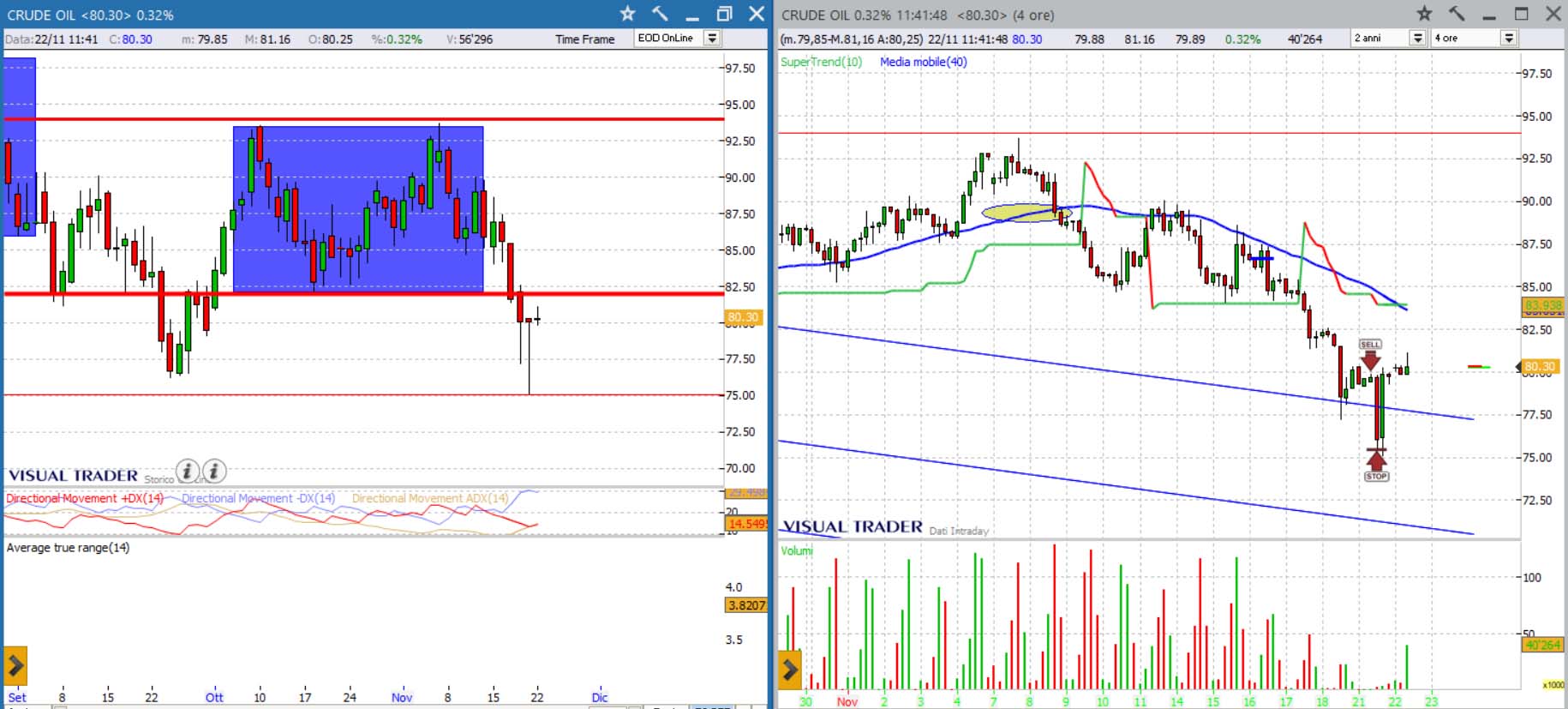
Task: Click the STOP signal marker on right chart
Action: pyautogui.click(x=1376, y=466)
